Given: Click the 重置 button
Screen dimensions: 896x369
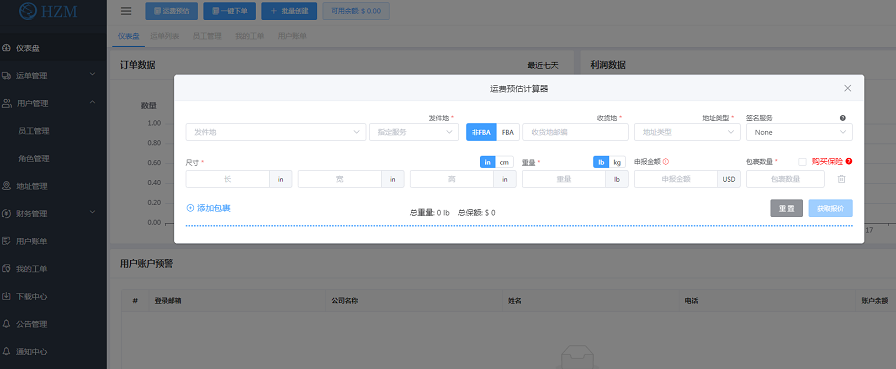Looking at the screenshot, I should coord(786,208).
